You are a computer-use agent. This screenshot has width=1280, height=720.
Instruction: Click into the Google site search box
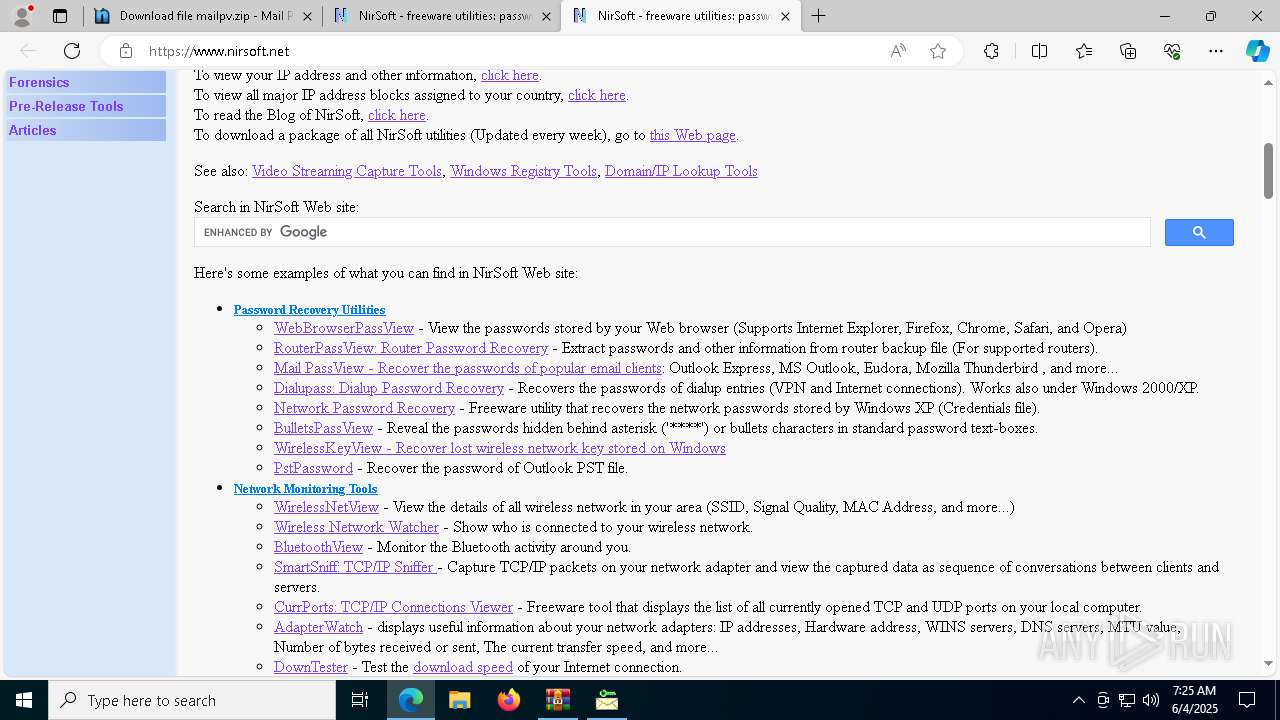pyautogui.click(x=672, y=232)
